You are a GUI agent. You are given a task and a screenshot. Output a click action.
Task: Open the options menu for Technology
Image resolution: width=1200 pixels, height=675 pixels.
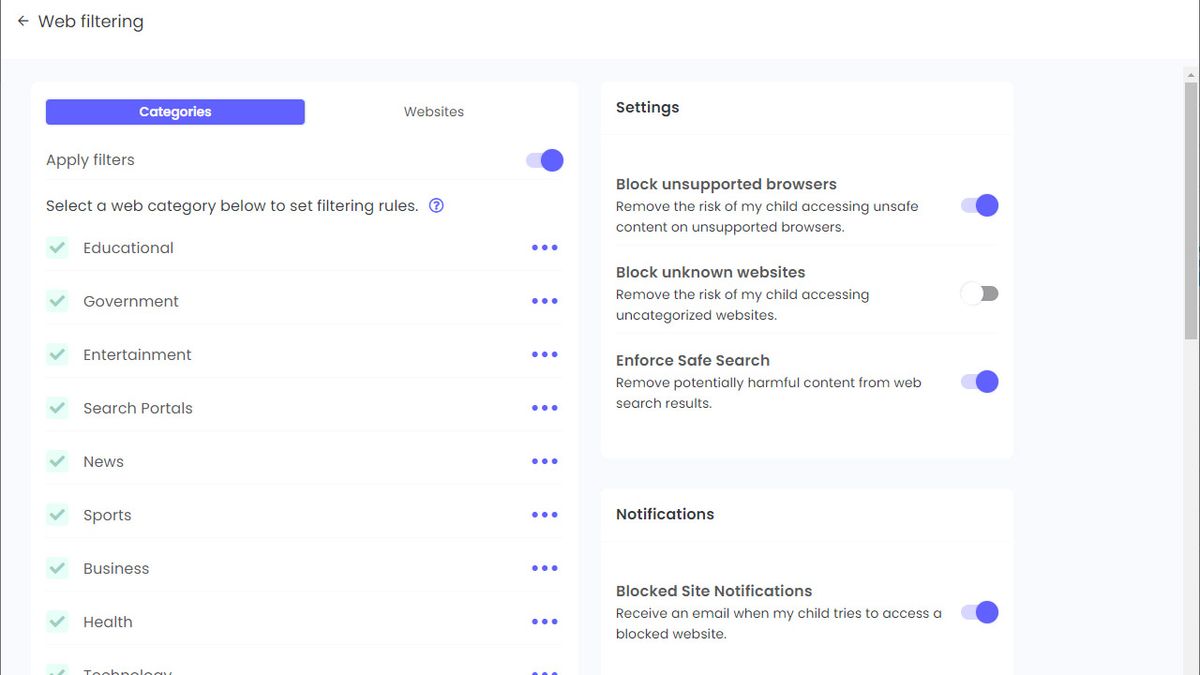pos(544,670)
